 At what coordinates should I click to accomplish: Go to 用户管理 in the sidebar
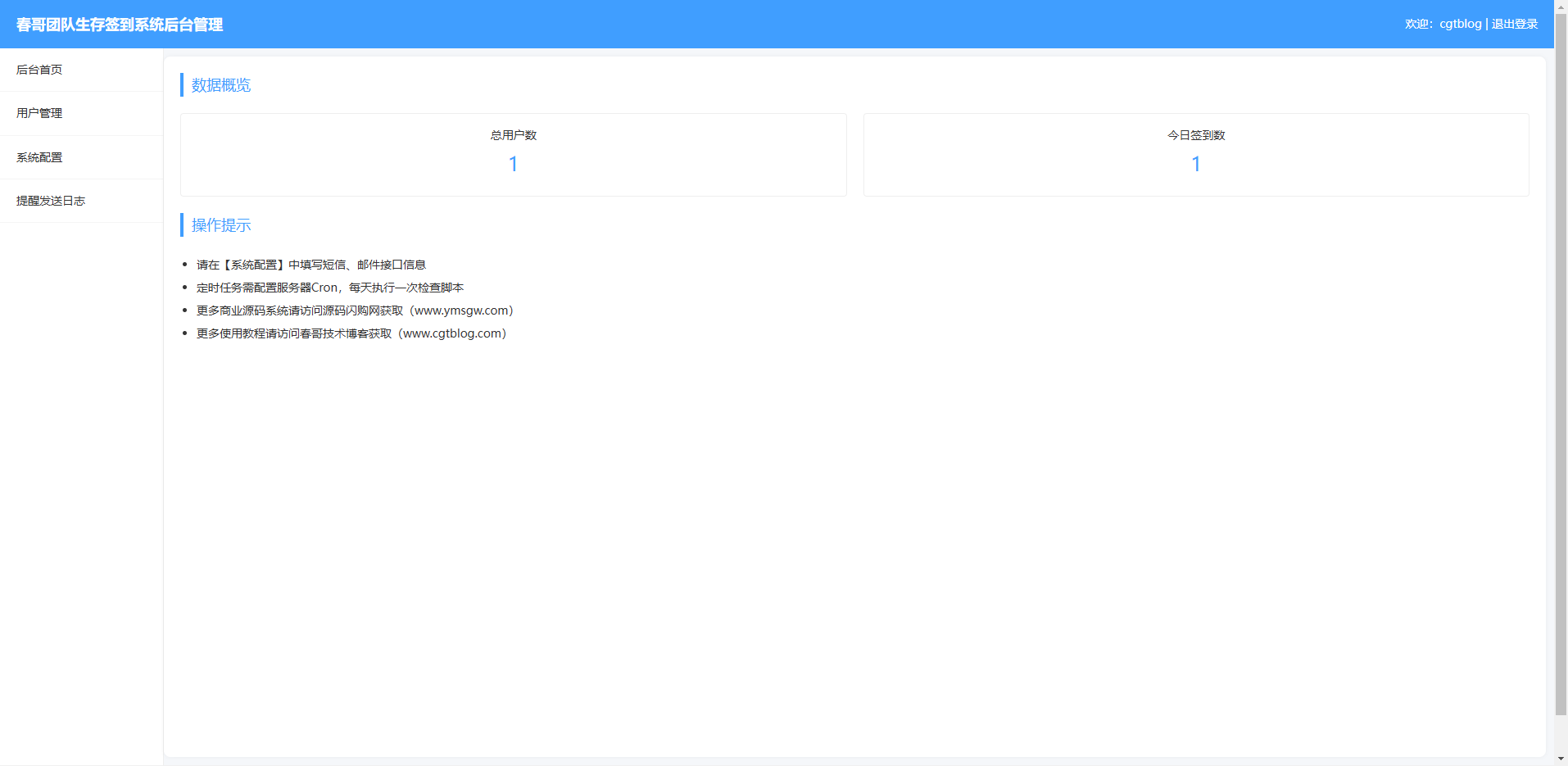point(39,113)
